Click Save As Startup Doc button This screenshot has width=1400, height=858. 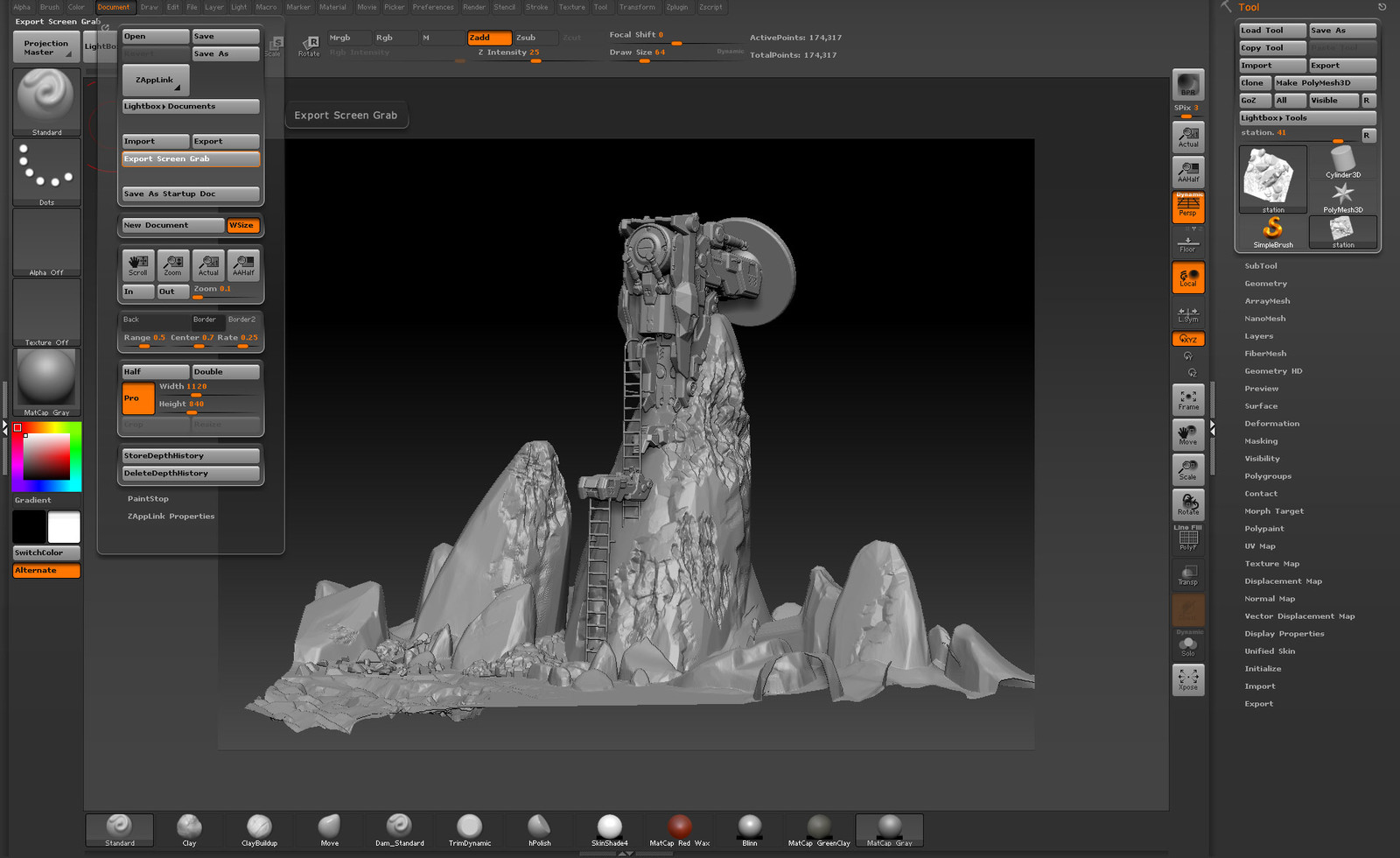coord(191,193)
